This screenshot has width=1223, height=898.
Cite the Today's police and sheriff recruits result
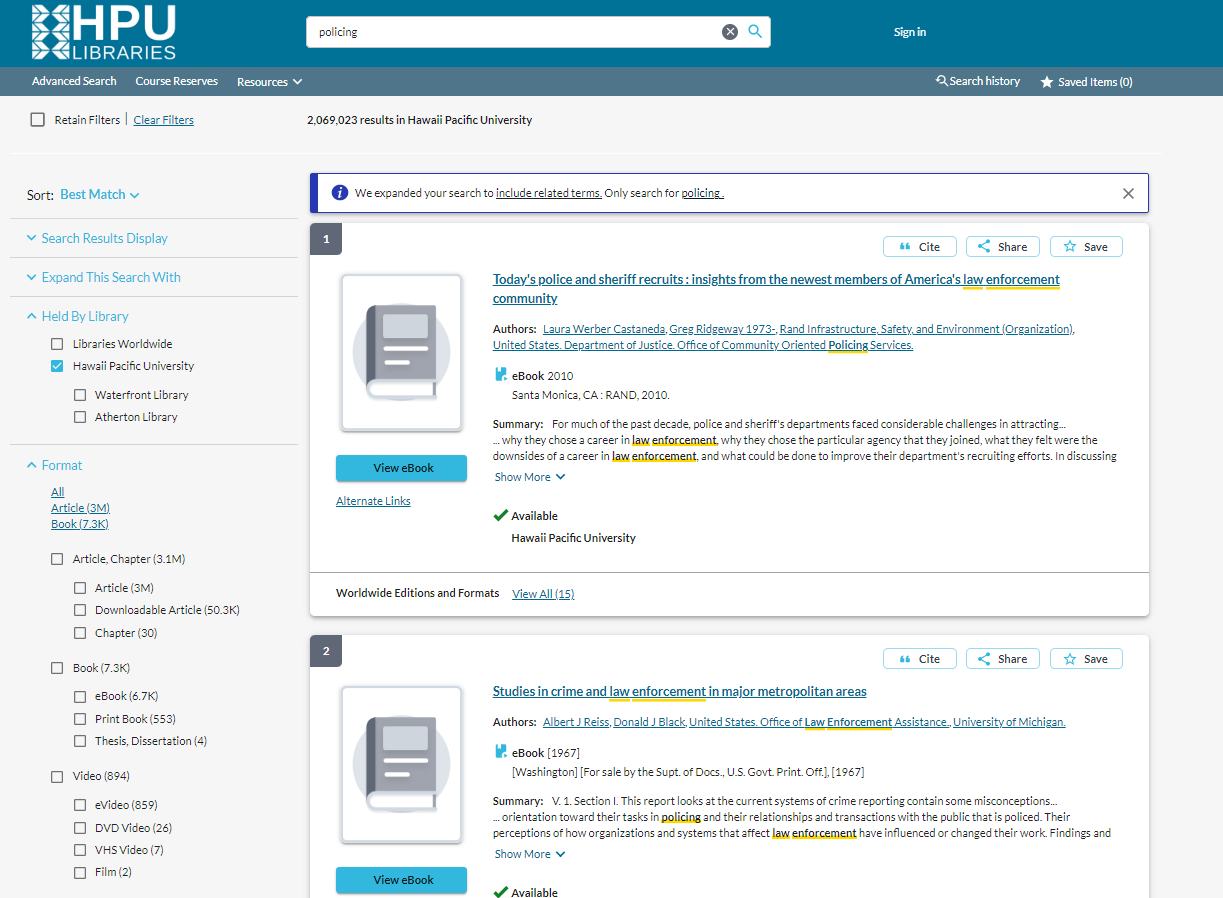(x=920, y=246)
